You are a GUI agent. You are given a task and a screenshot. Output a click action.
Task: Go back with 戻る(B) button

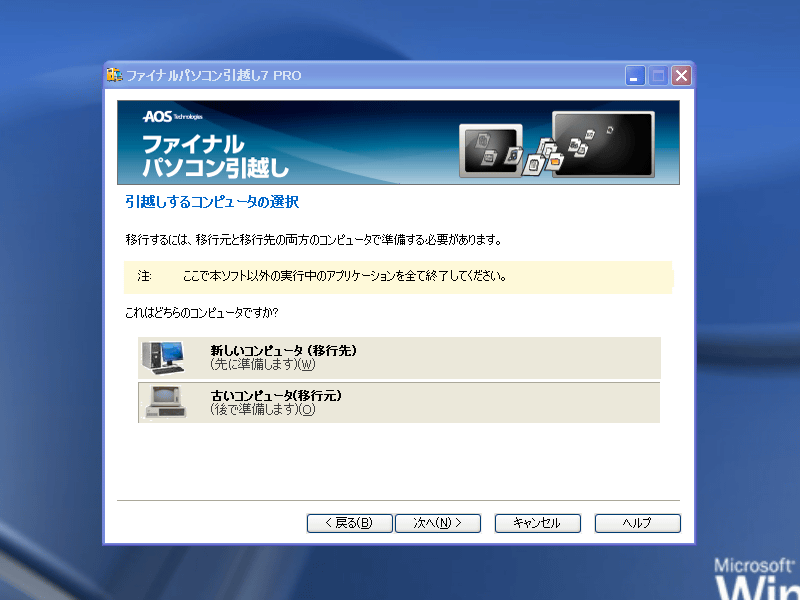click(x=349, y=523)
